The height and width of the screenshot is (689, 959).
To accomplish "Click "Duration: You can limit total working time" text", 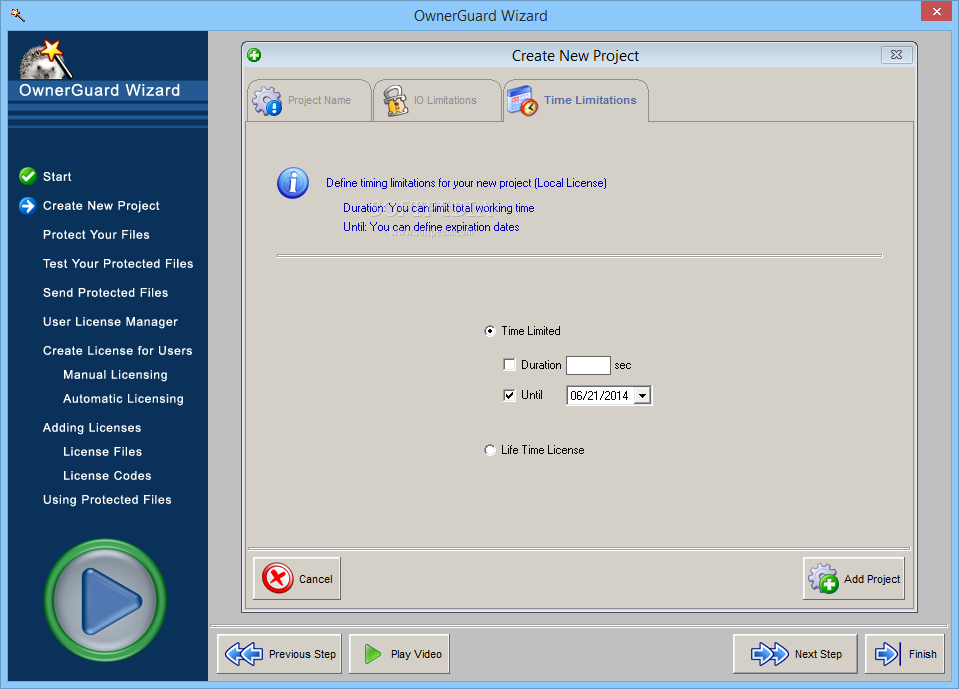I will (x=439, y=208).
